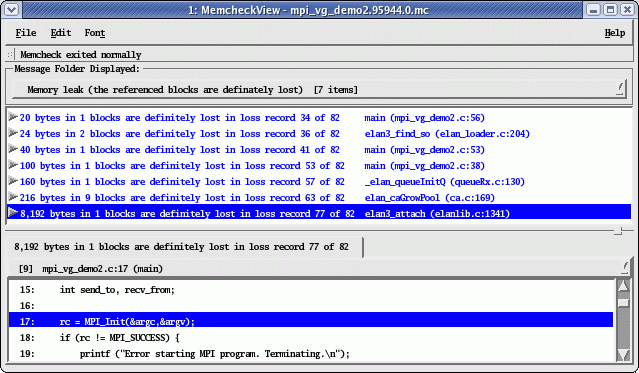The width and height of the screenshot is (639, 373).
Task: Expand the 160 bytes loss record 57 entry
Action: 13,181
